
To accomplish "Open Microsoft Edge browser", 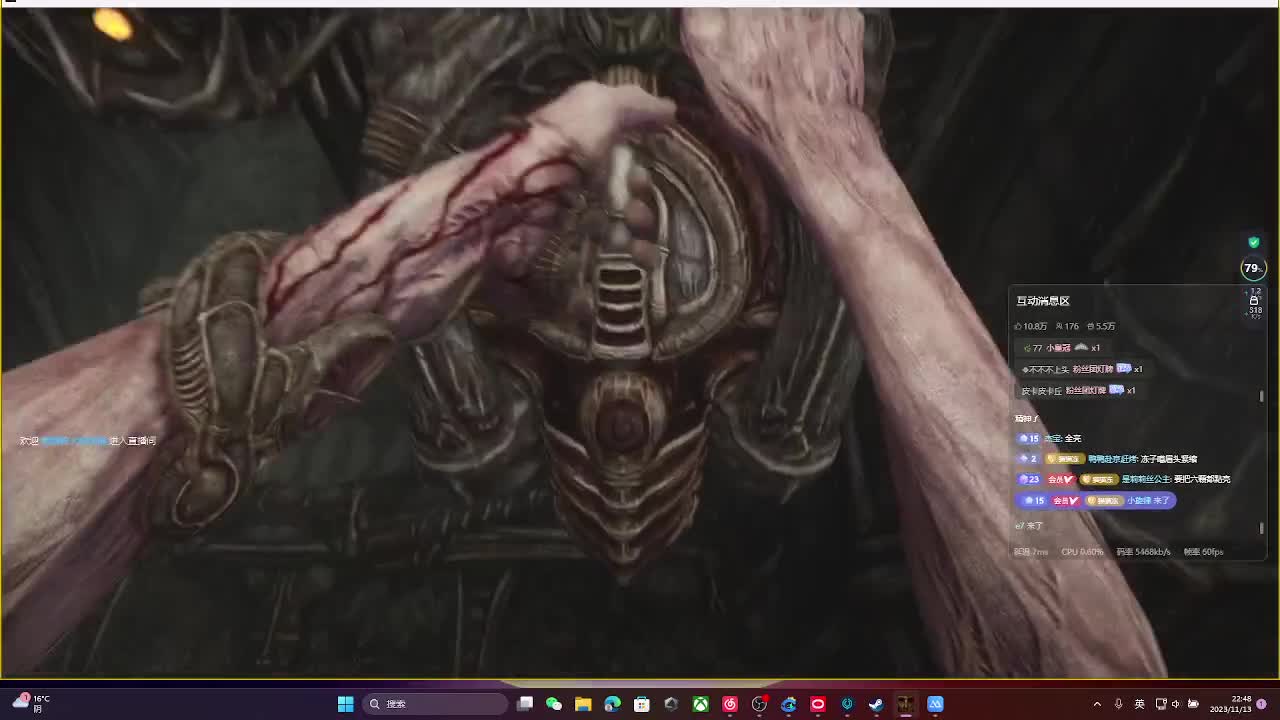I will click(x=612, y=704).
